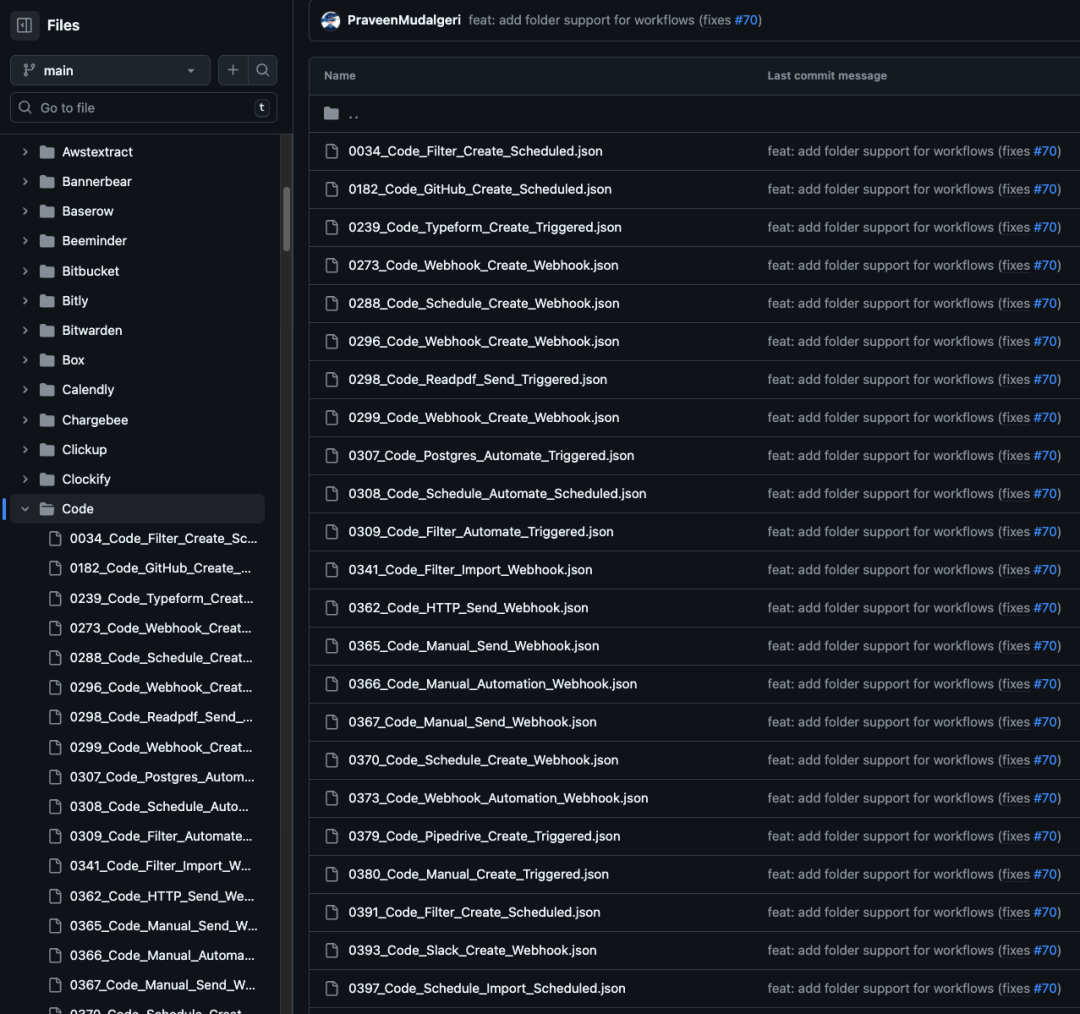Screen dimensions: 1080x1014
Task: Open 0034_Code_Filter_Create_Scheduled.json in file list
Action: click(475, 151)
